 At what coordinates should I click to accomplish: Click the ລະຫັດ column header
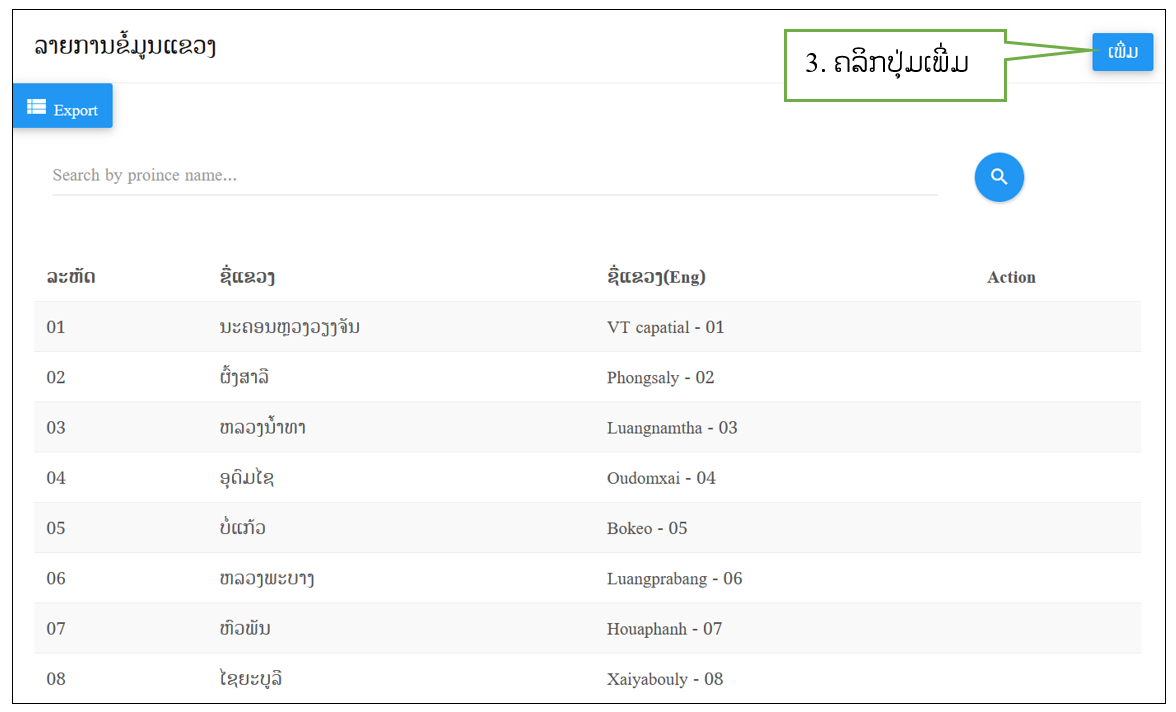(71, 277)
